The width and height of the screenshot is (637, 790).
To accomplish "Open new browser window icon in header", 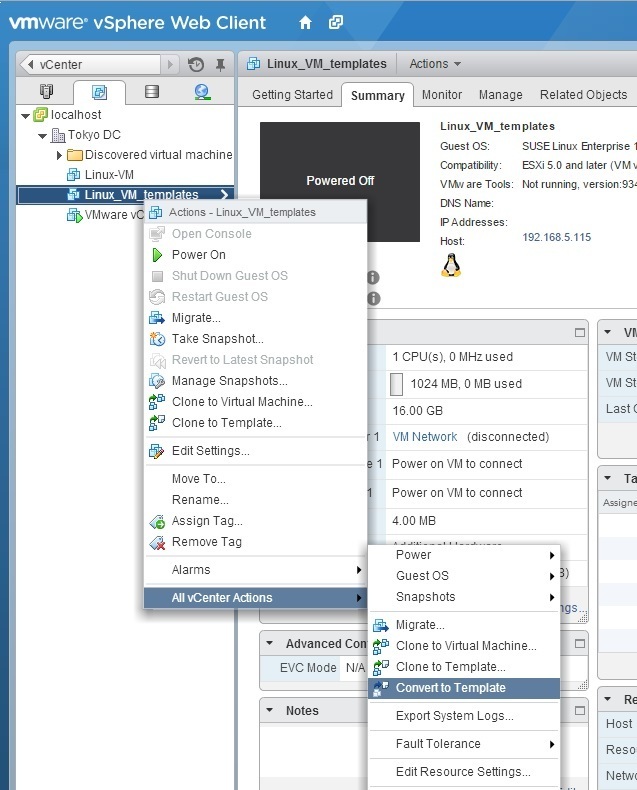I will pyautogui.click(x=336, y=22).
